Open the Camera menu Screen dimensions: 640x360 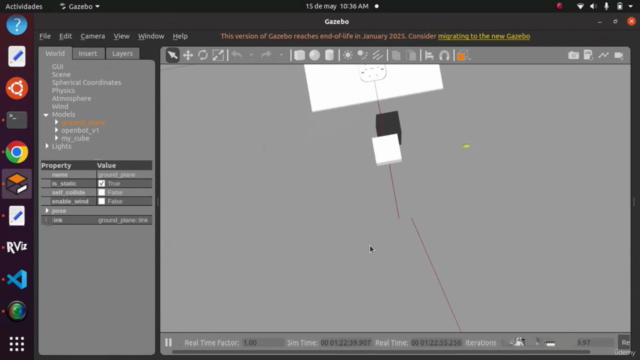[x=93, y=36]
